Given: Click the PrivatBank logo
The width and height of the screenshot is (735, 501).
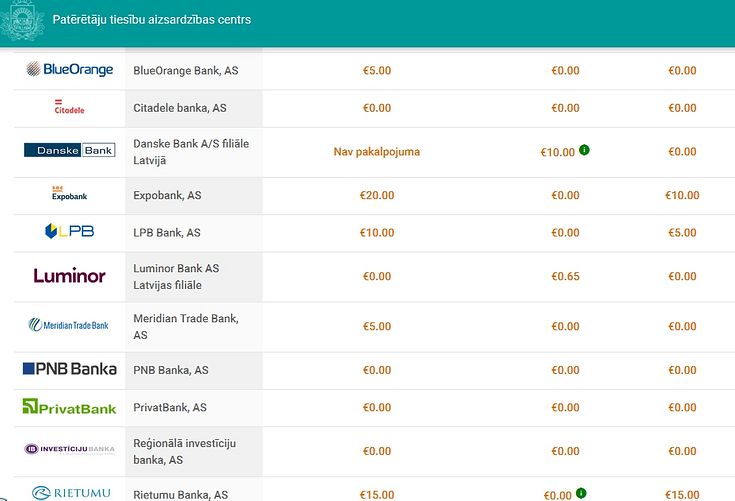Looking at the screenshot, I should click(x=69, y=406).
